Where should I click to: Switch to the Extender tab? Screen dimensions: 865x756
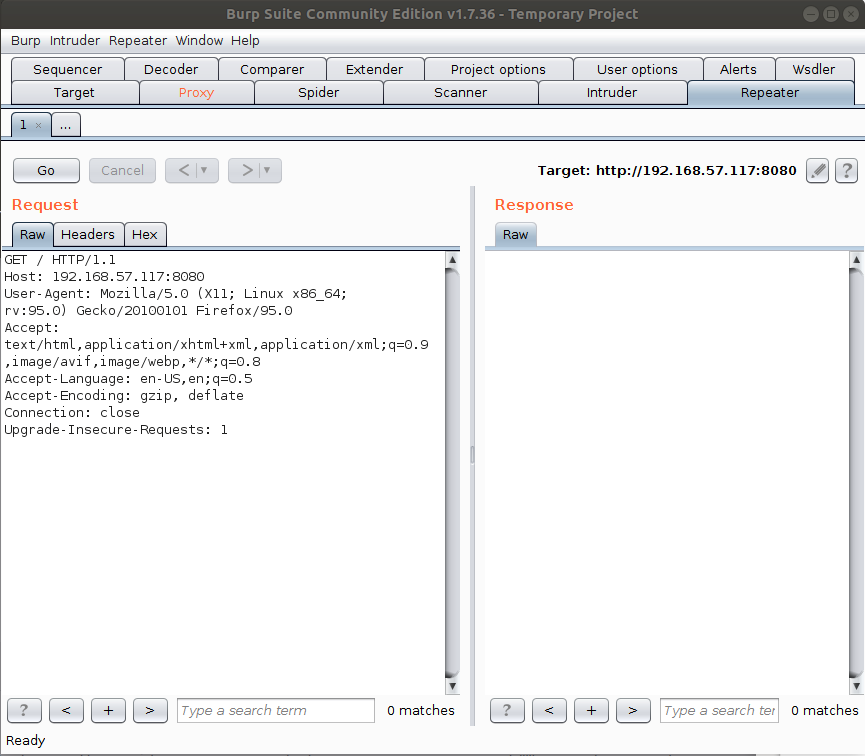pyautogui.click(x=375, y=70)
